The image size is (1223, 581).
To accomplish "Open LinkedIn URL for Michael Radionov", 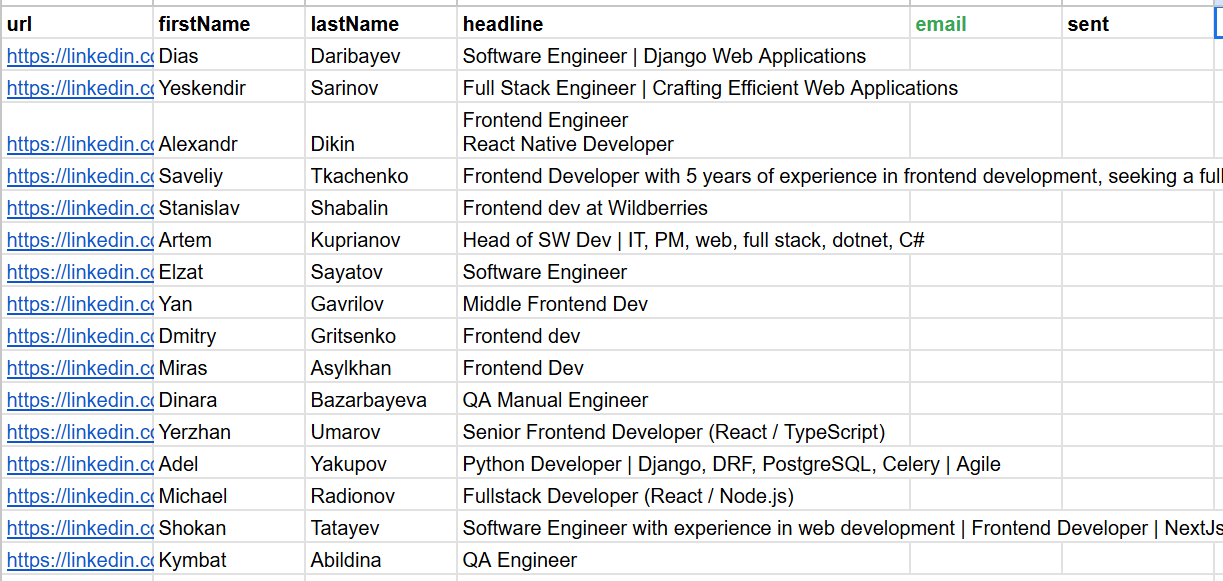I will point(80,497).
